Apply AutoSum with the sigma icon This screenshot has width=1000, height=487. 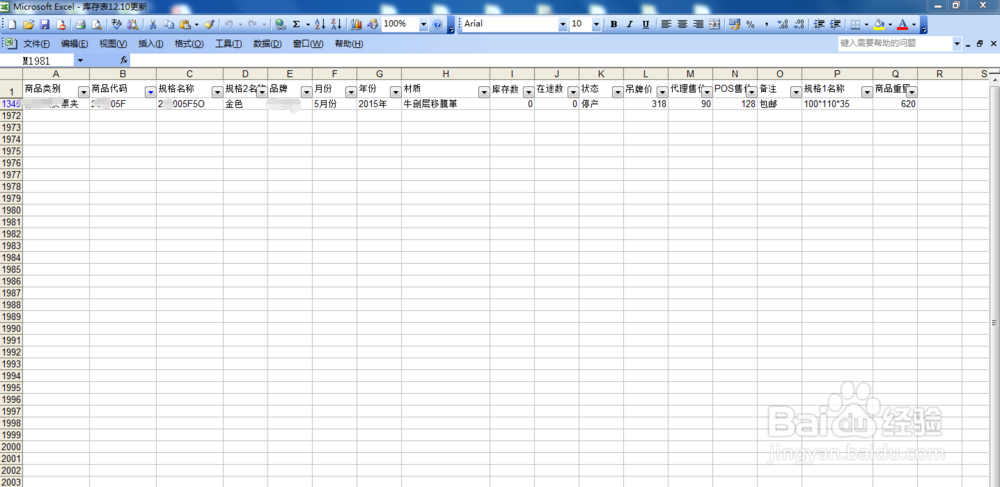tap(296, 24)
